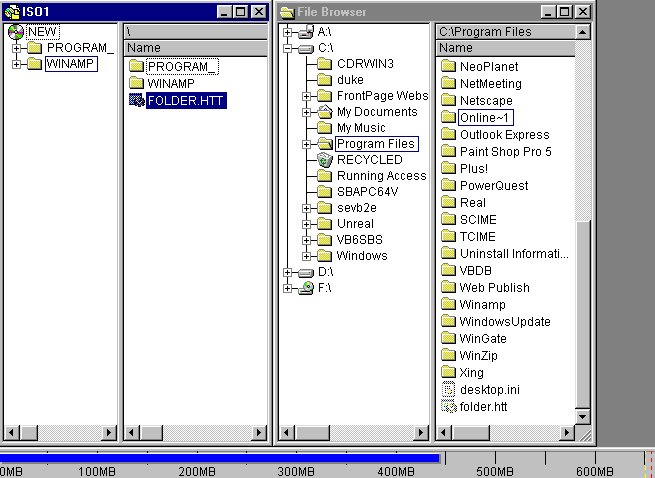Click the NEW disc icon in ISO1 tree
655x478 pixels.
click(15, 32)
